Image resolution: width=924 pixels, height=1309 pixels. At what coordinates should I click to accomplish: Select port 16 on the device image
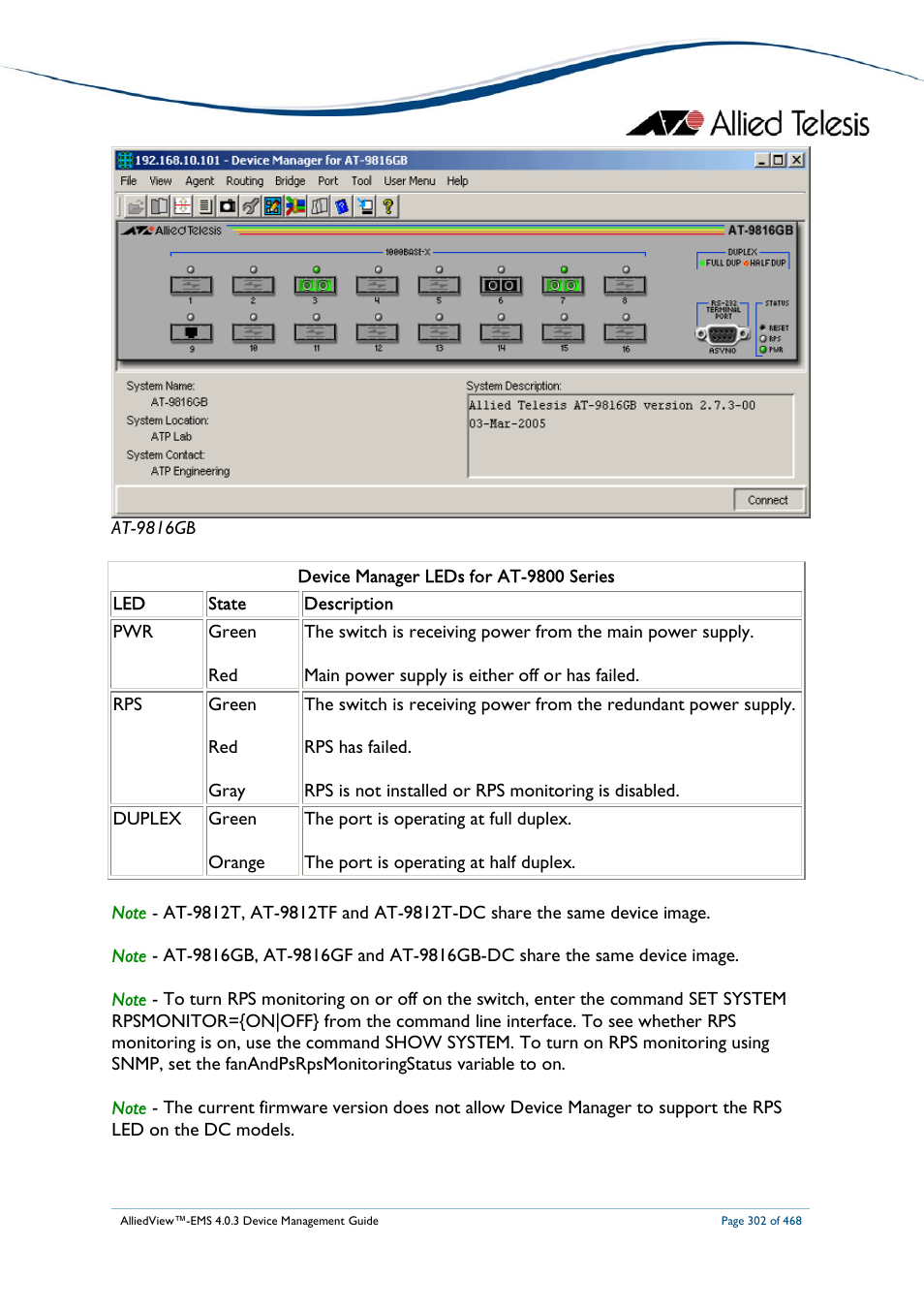coord(625,332)
